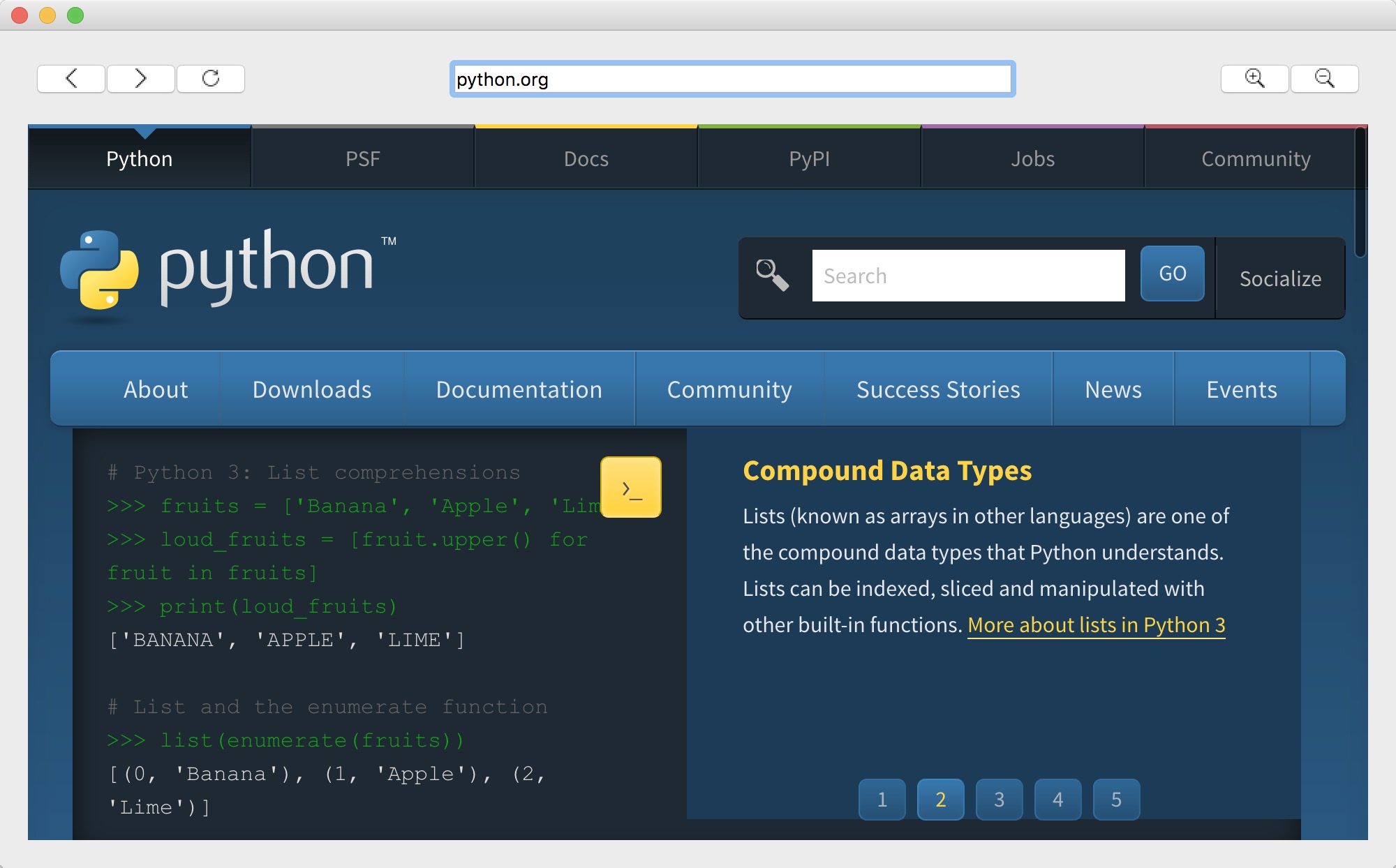
Task: Switch to slide 3 of carousel
Action: pos(999,800)
